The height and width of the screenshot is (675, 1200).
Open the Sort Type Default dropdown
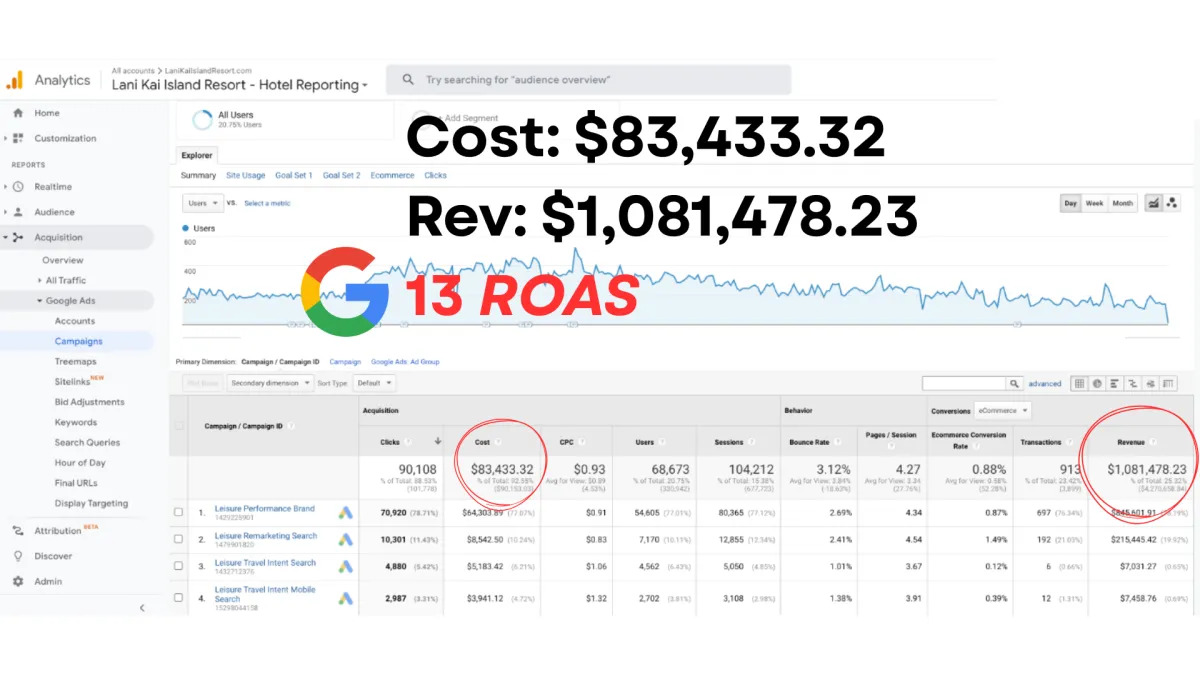coord(375,383)
